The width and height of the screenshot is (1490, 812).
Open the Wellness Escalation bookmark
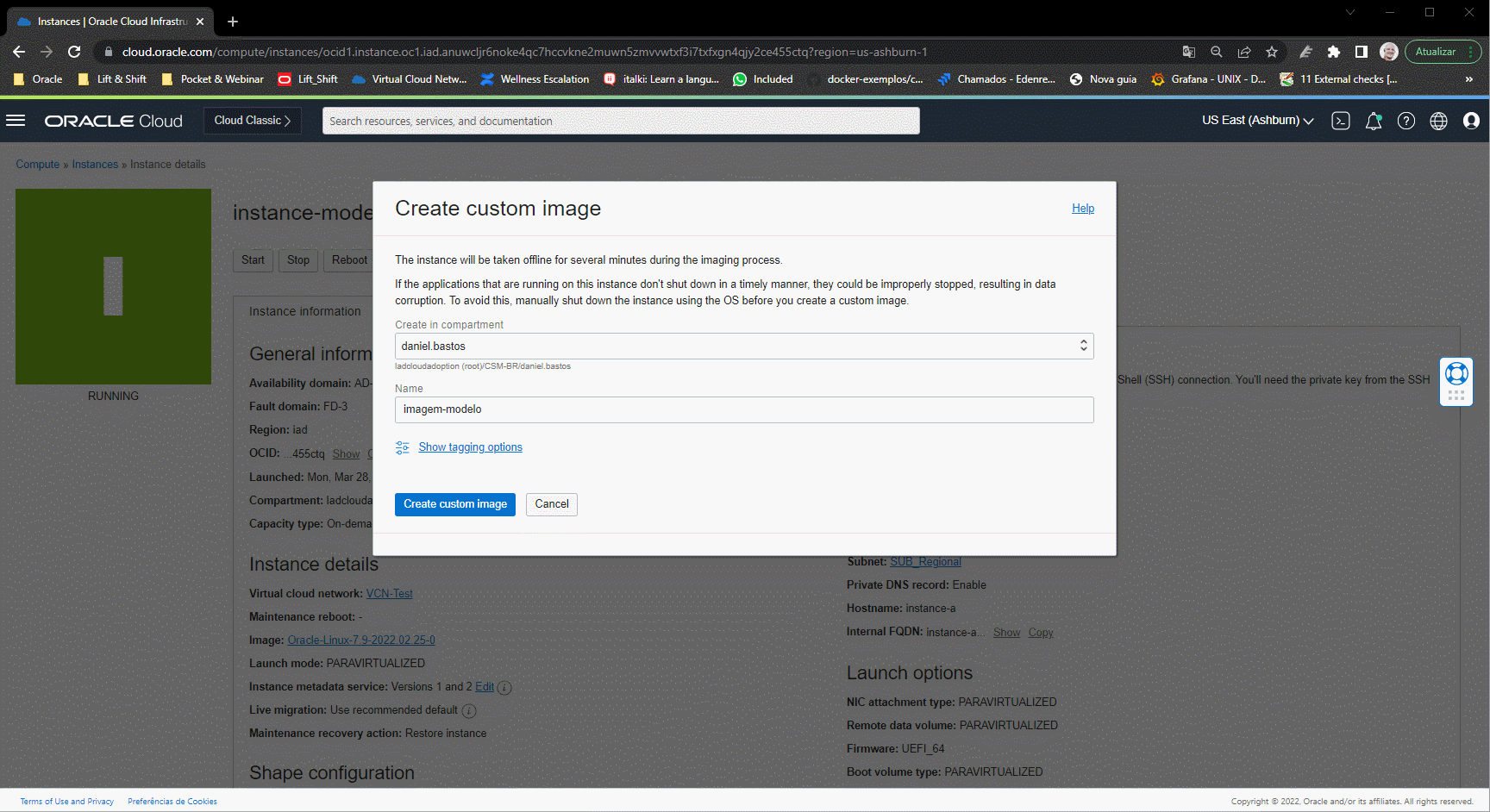coord(535,79)
